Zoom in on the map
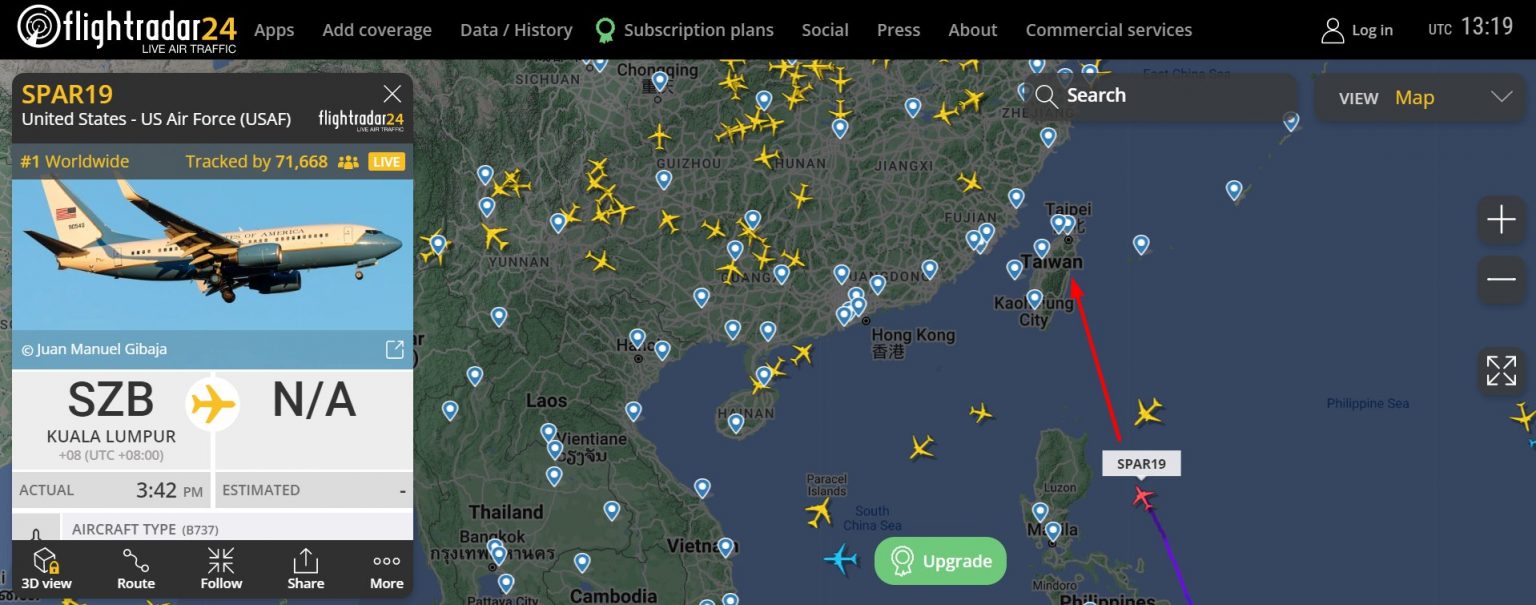 (1501, 220)
